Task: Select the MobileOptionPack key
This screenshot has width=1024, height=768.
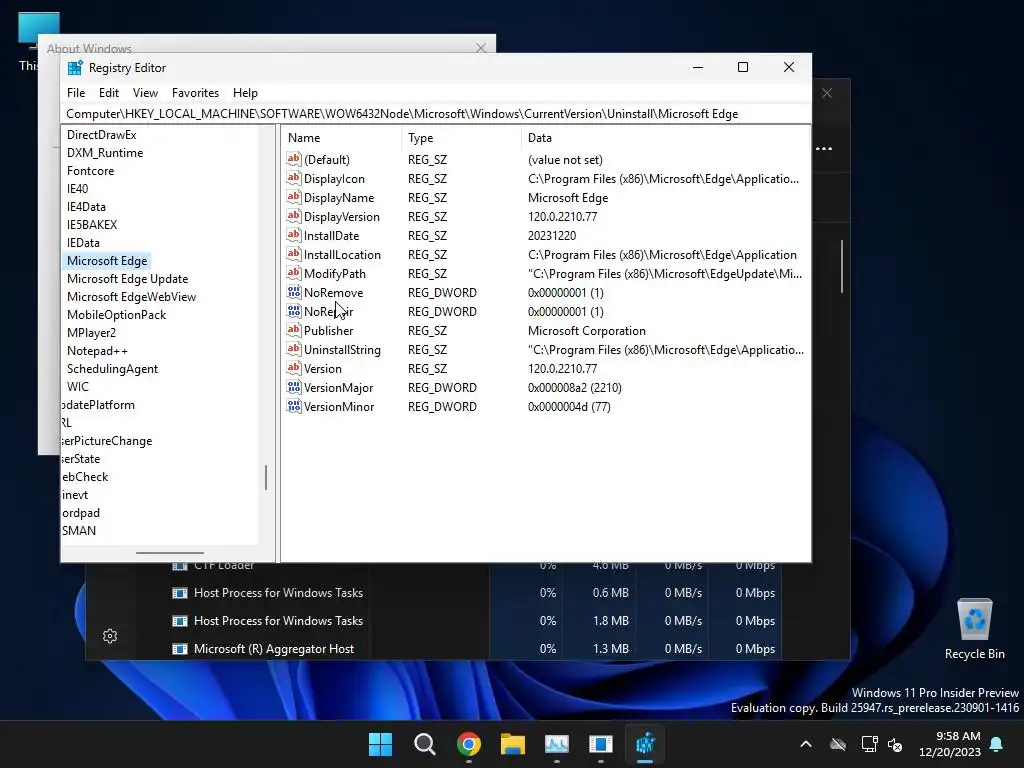Action: coord(116,315)
